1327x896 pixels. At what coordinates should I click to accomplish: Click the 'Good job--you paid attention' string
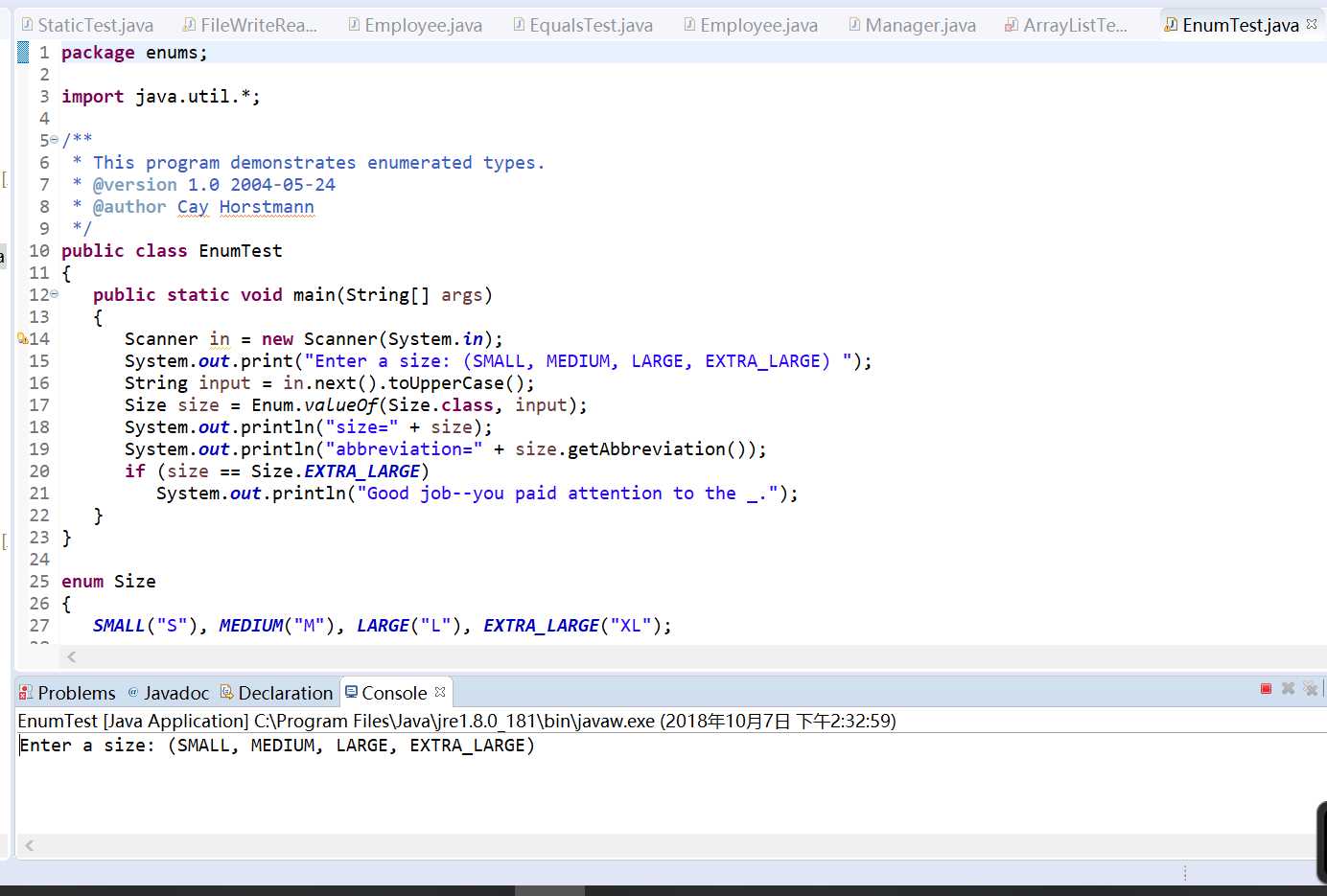click(568, 494)
